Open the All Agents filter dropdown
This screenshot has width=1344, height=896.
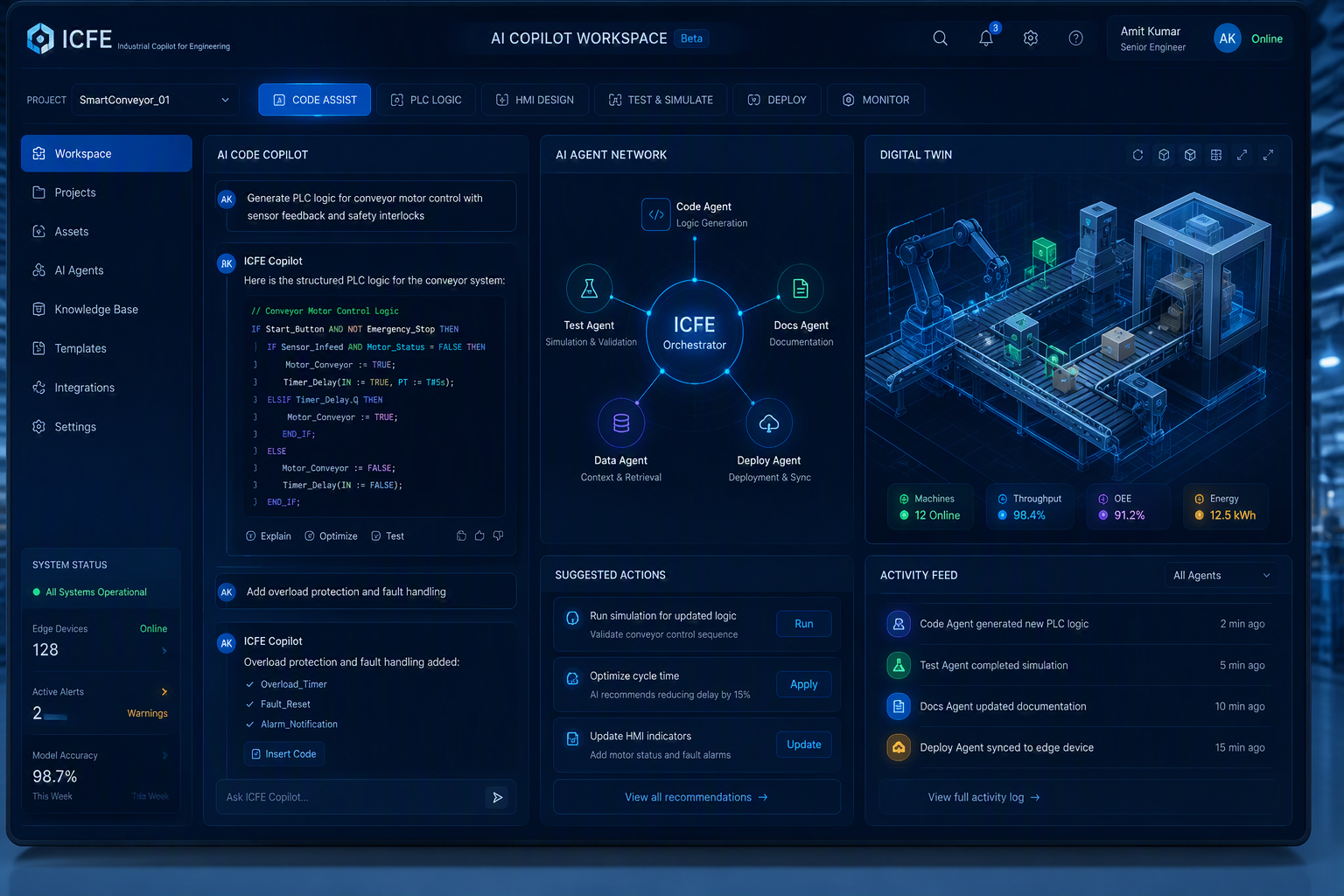[x=1221, y=576]
